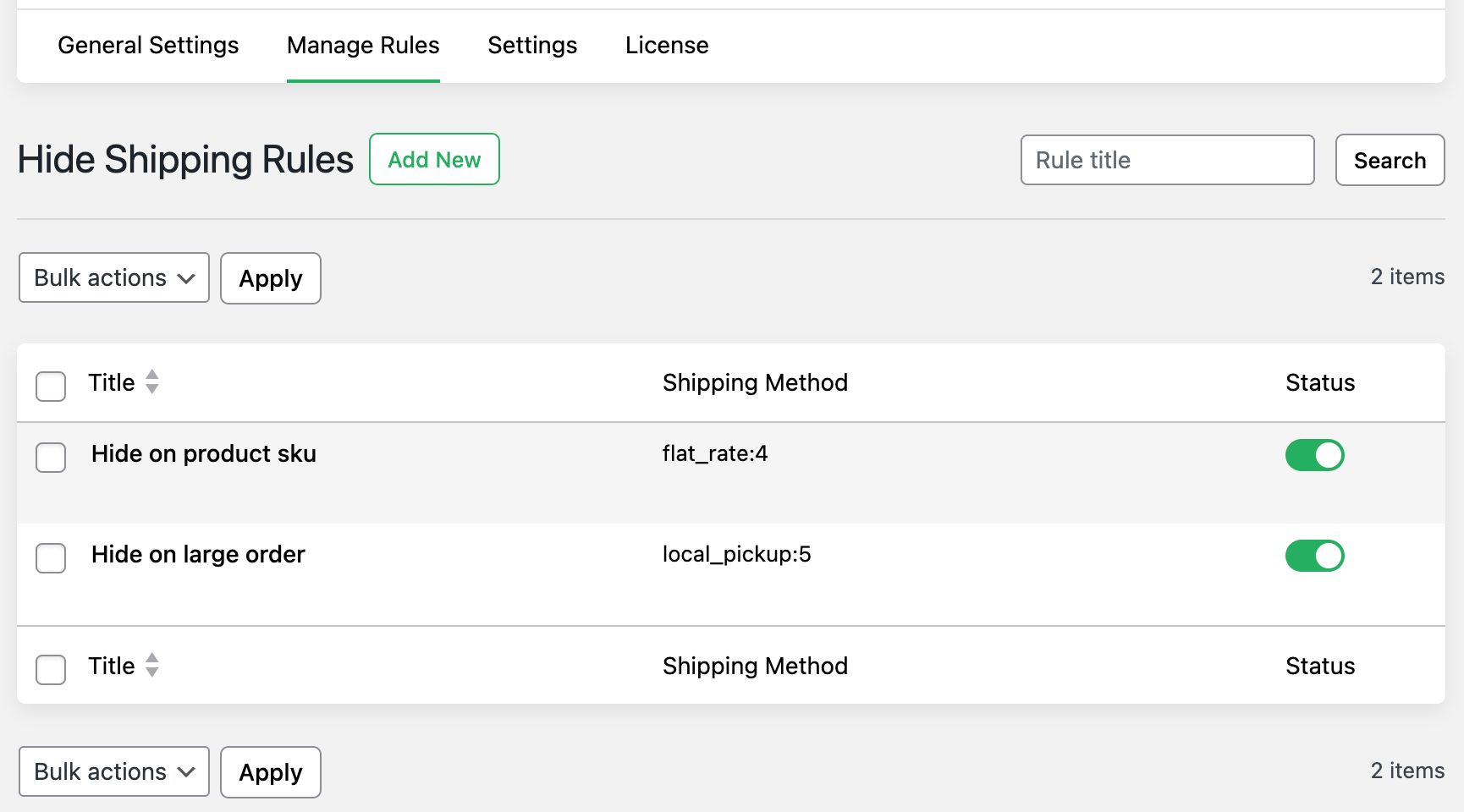Image resolution: width=1464 pixels, height=812 pixels.
Task: Sort by Title using header sort arrows
Action: tap(152, 381)
